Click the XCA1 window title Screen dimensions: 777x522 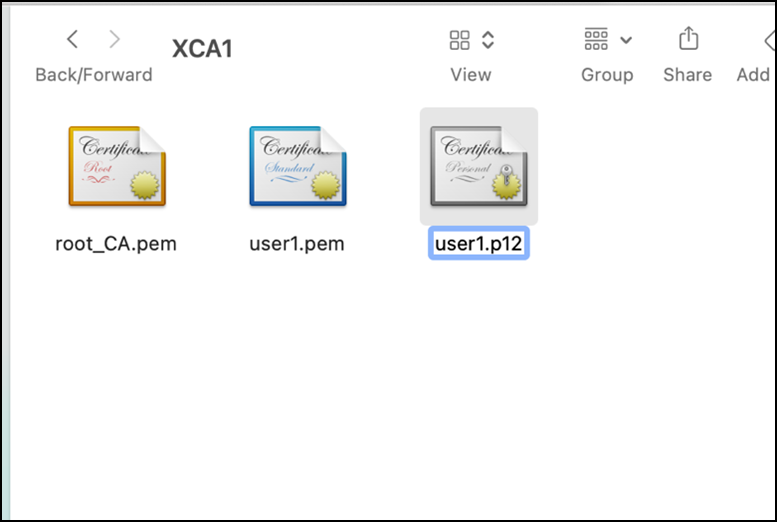(x=203, y=49)
